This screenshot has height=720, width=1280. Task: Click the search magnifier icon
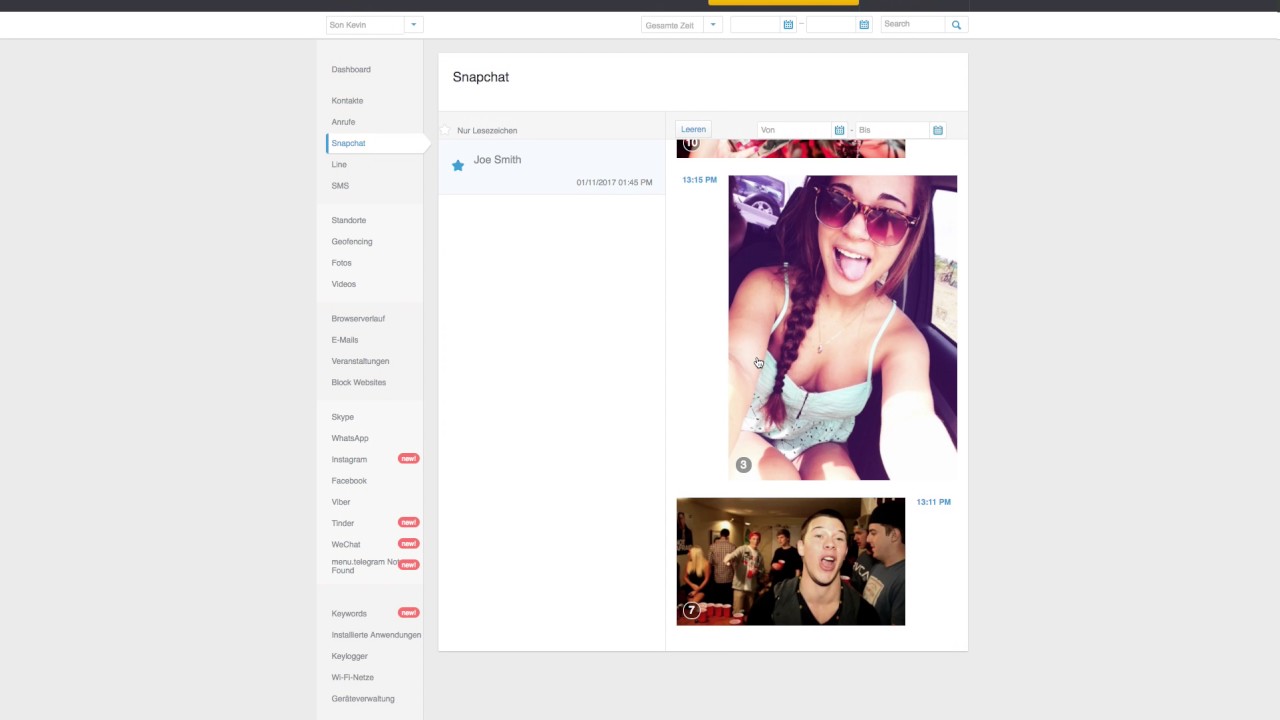click(x=956, y=25)
